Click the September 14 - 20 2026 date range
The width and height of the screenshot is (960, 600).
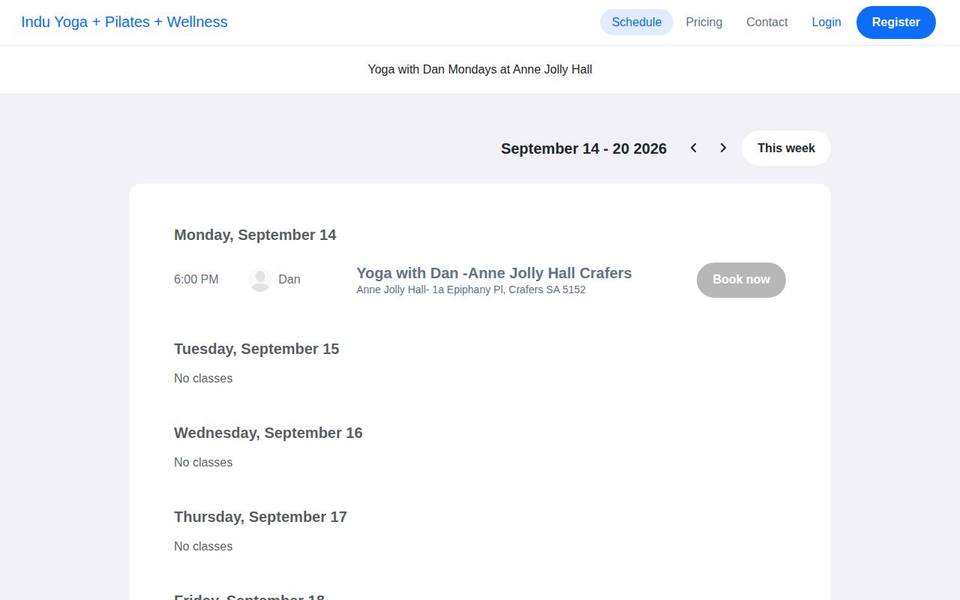pyautogui.click(x=583, y=149)
